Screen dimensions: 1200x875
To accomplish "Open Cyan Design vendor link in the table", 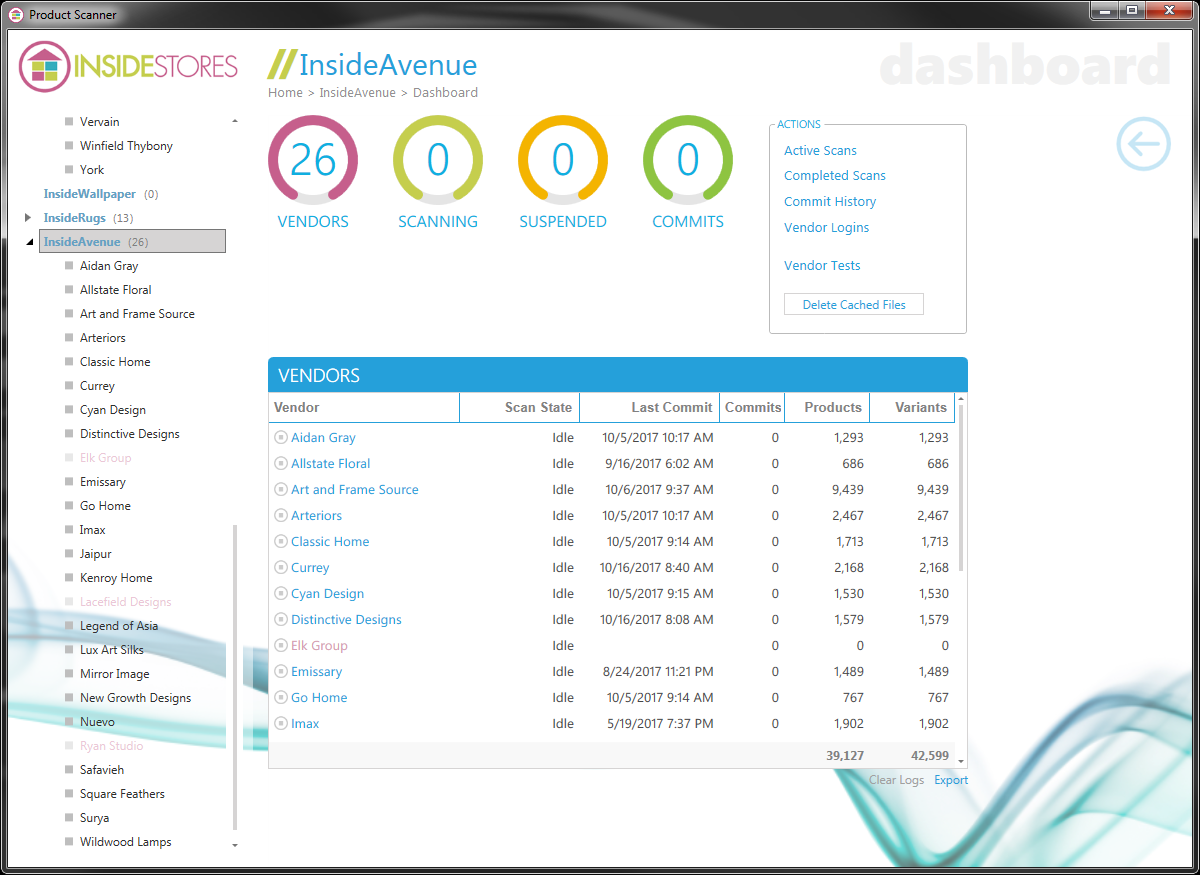I will (327, 594).
